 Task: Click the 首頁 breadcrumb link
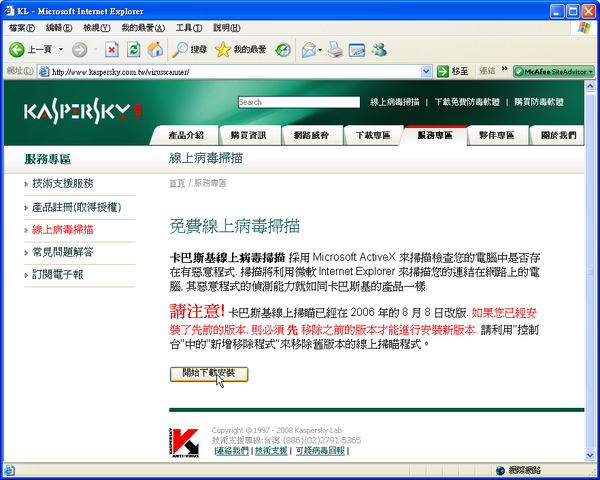(x=177, y=183)
